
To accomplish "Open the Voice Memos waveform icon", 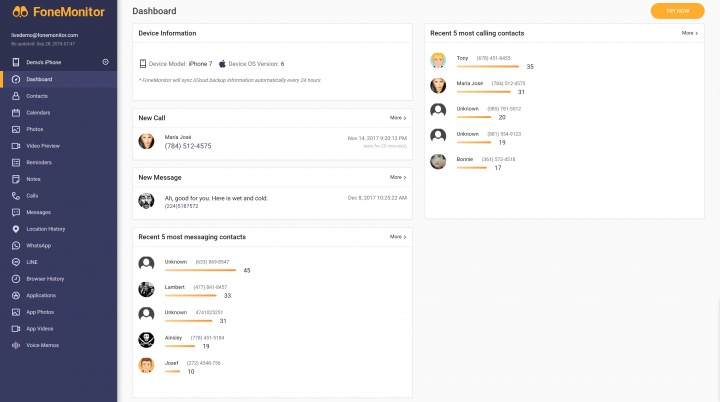I will [16, 345].
